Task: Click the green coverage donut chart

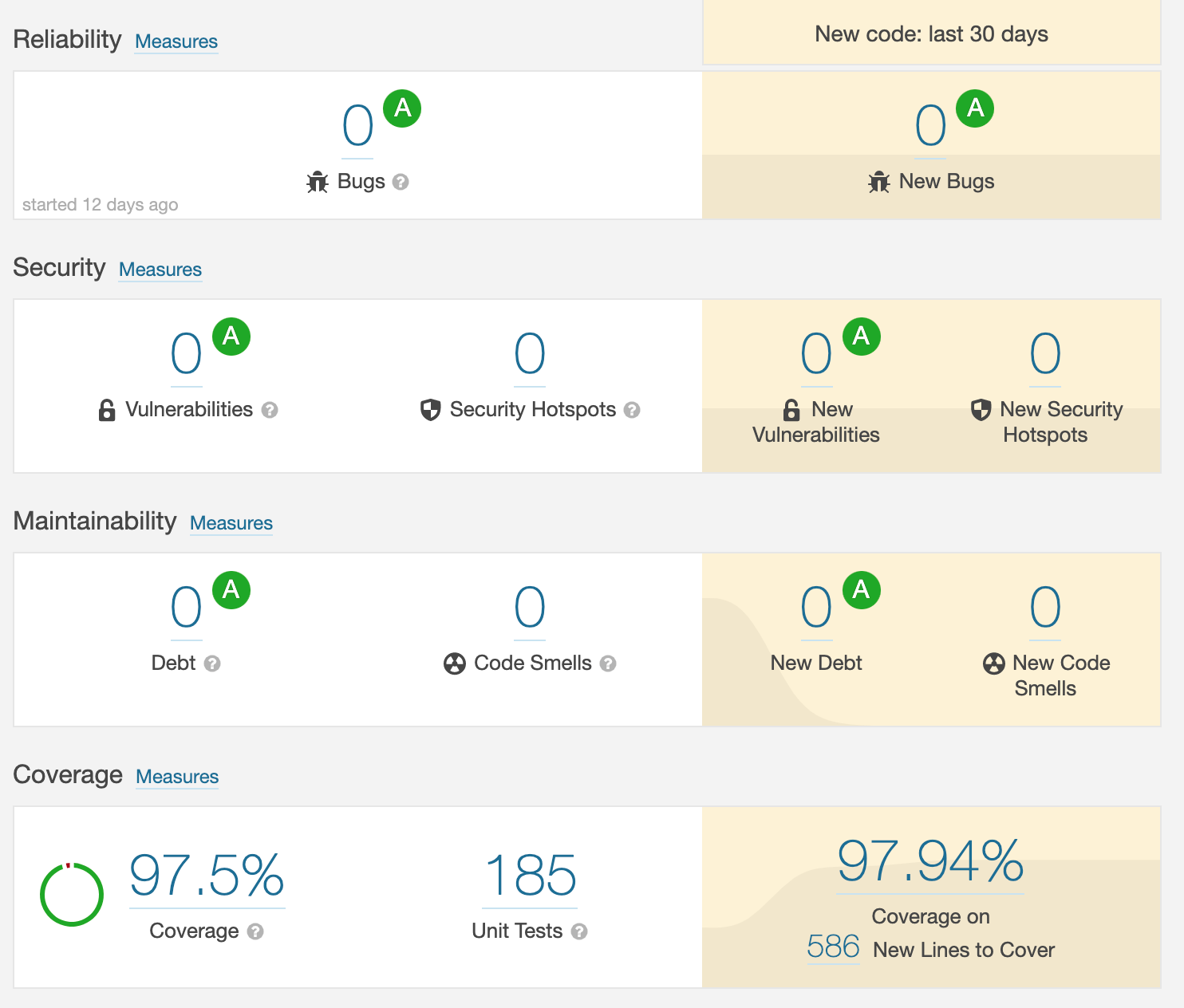Action: (72, 895)
